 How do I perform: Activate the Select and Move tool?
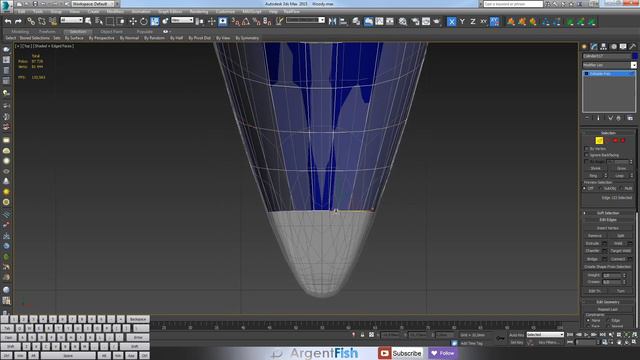point(133,21)
